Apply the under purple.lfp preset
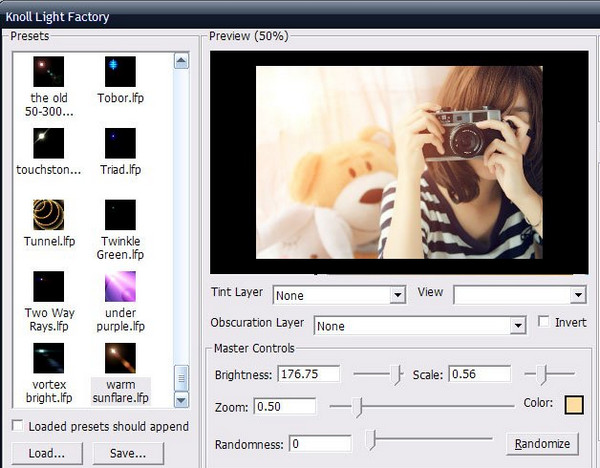Image resolution: width=600 pixels, height=468 pixels. pos(120,286)
